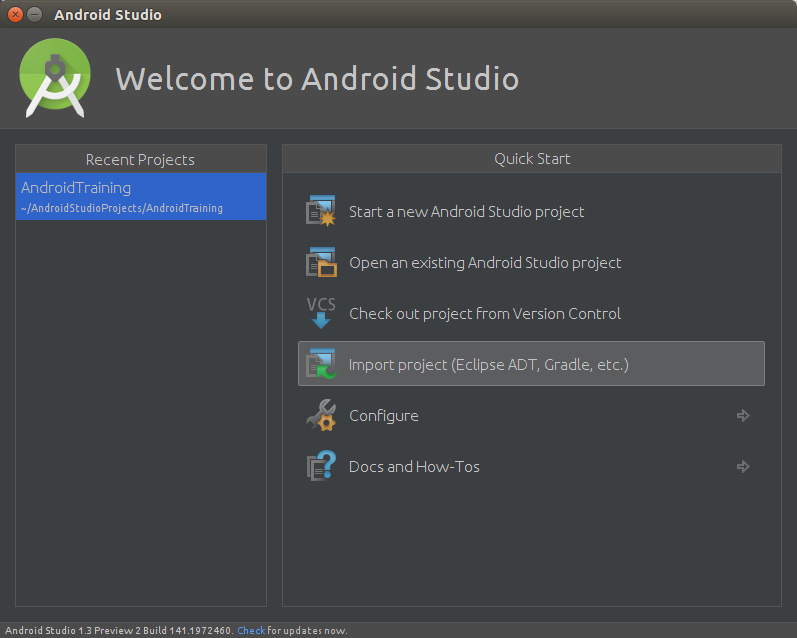Select the AndroidTraining recent project
797x638 pixels.
tap(141, 196)
